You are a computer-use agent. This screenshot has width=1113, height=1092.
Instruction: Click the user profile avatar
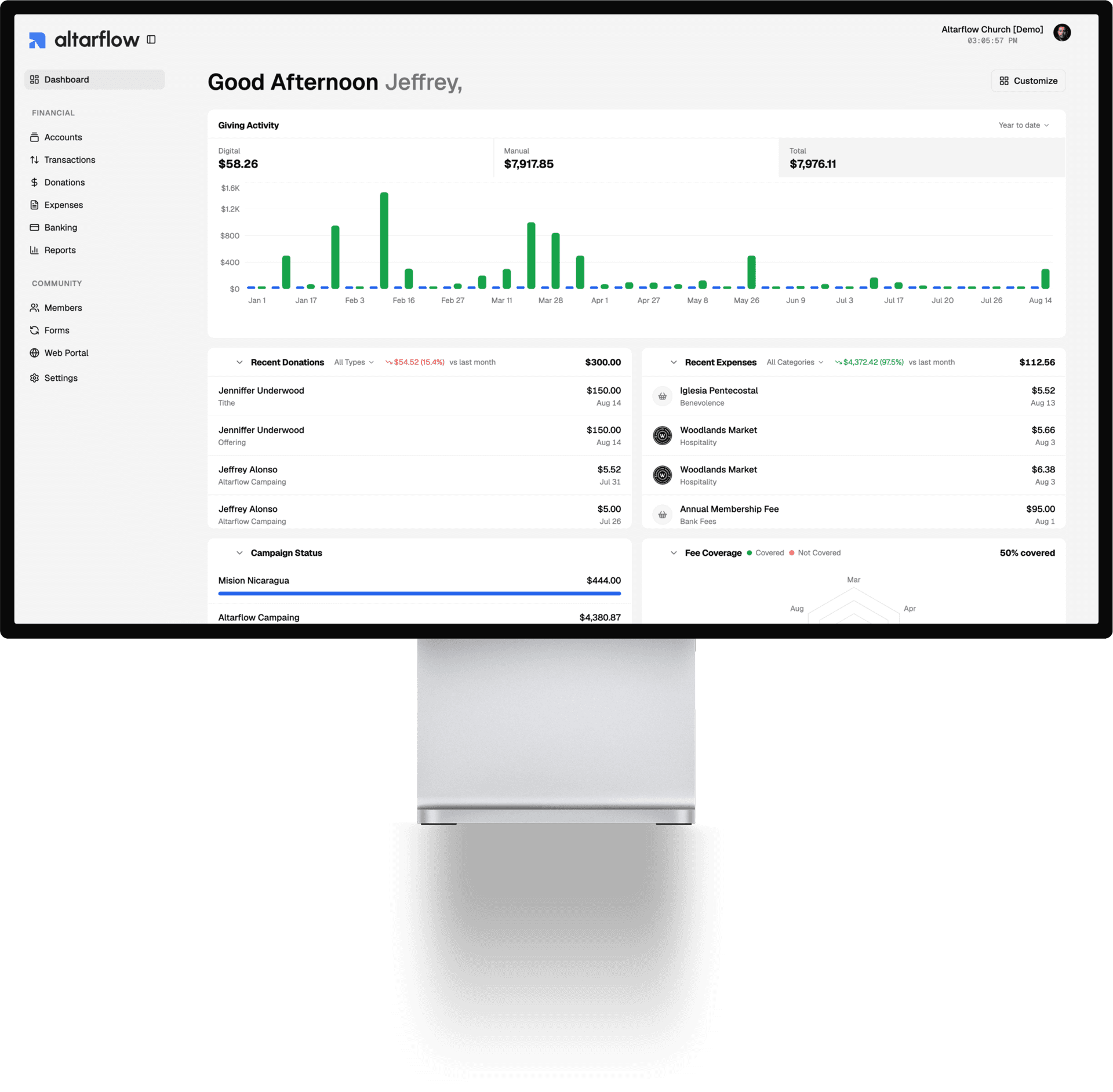[1062, 32]
